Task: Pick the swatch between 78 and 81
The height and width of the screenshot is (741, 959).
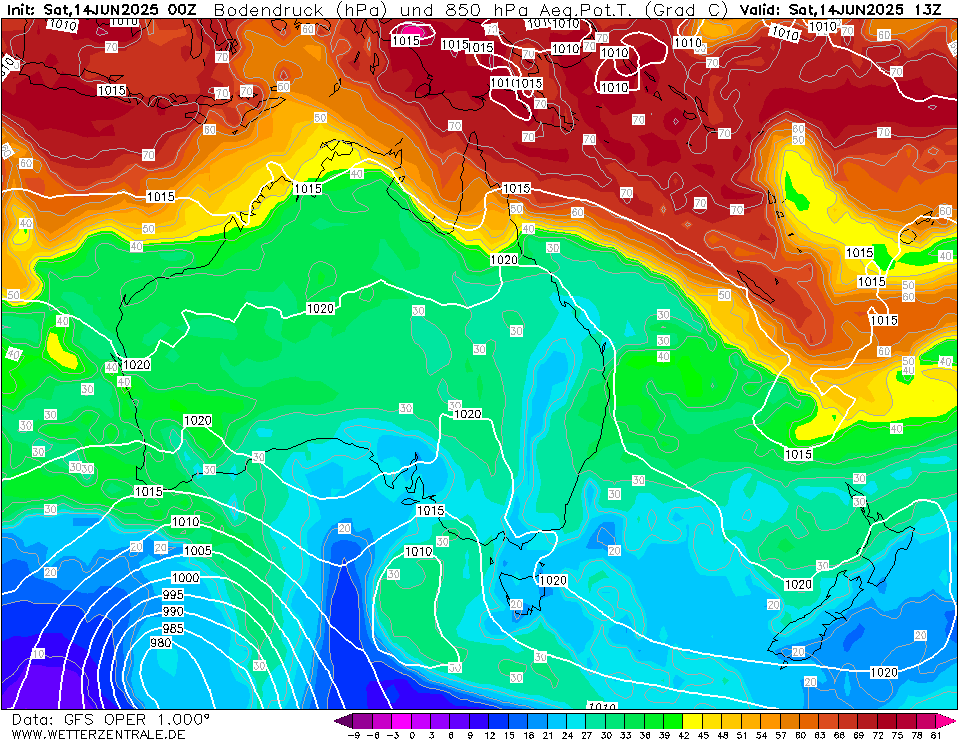Action: [926, 721]
